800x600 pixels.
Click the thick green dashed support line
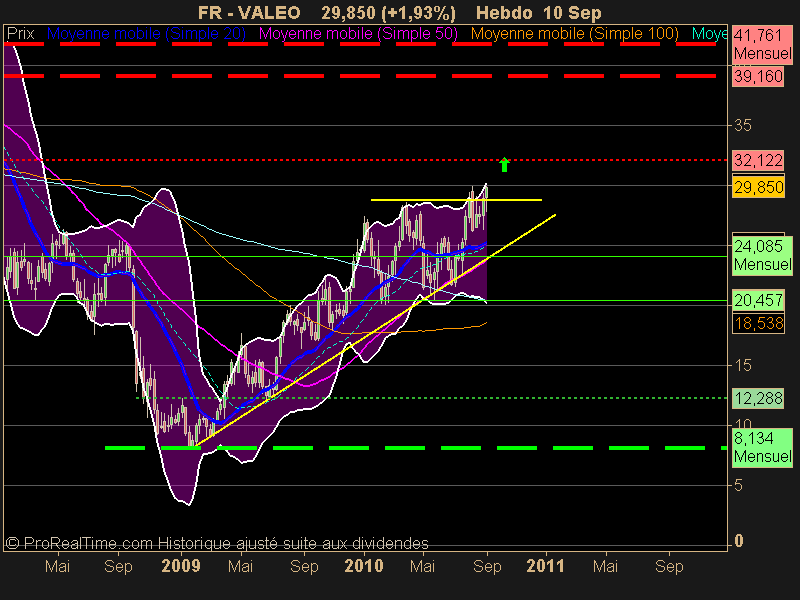coord(415,448)
